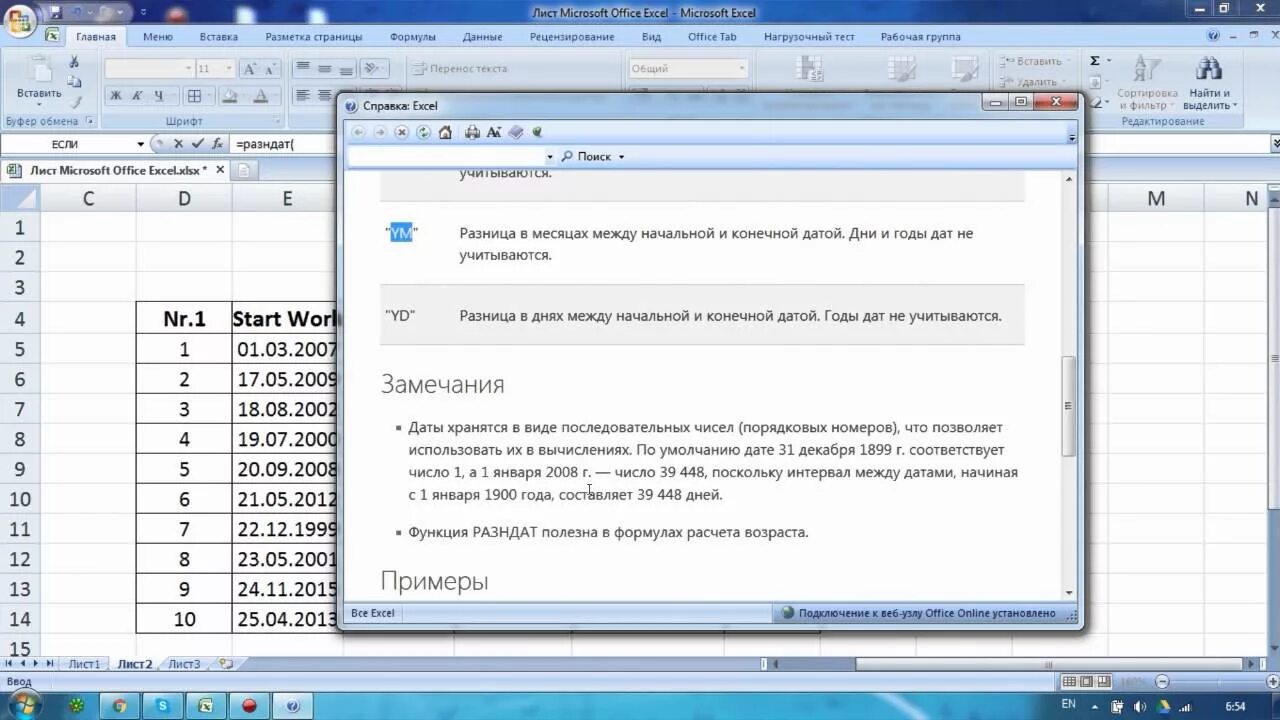
Task: Switch to Разметка страницы tab
Action: 314,37
